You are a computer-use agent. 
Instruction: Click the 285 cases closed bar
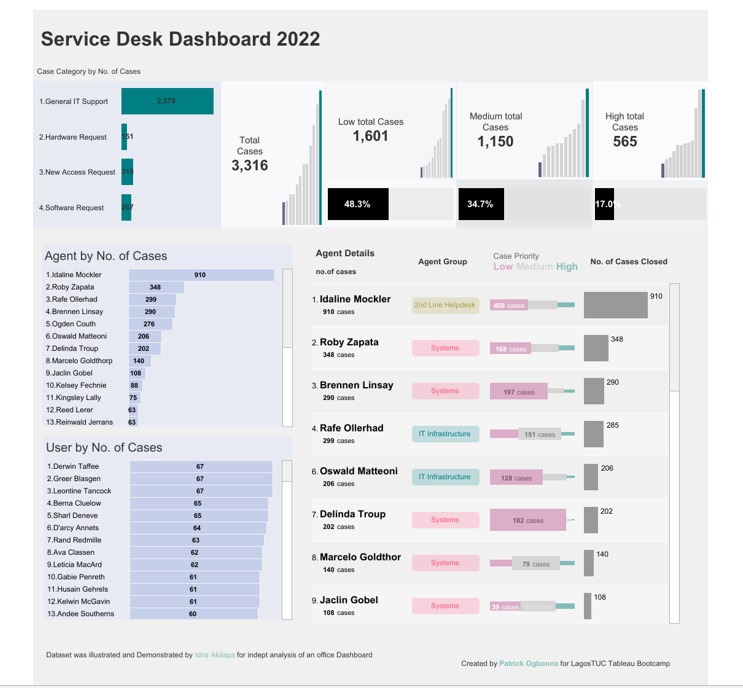point(594,434)
